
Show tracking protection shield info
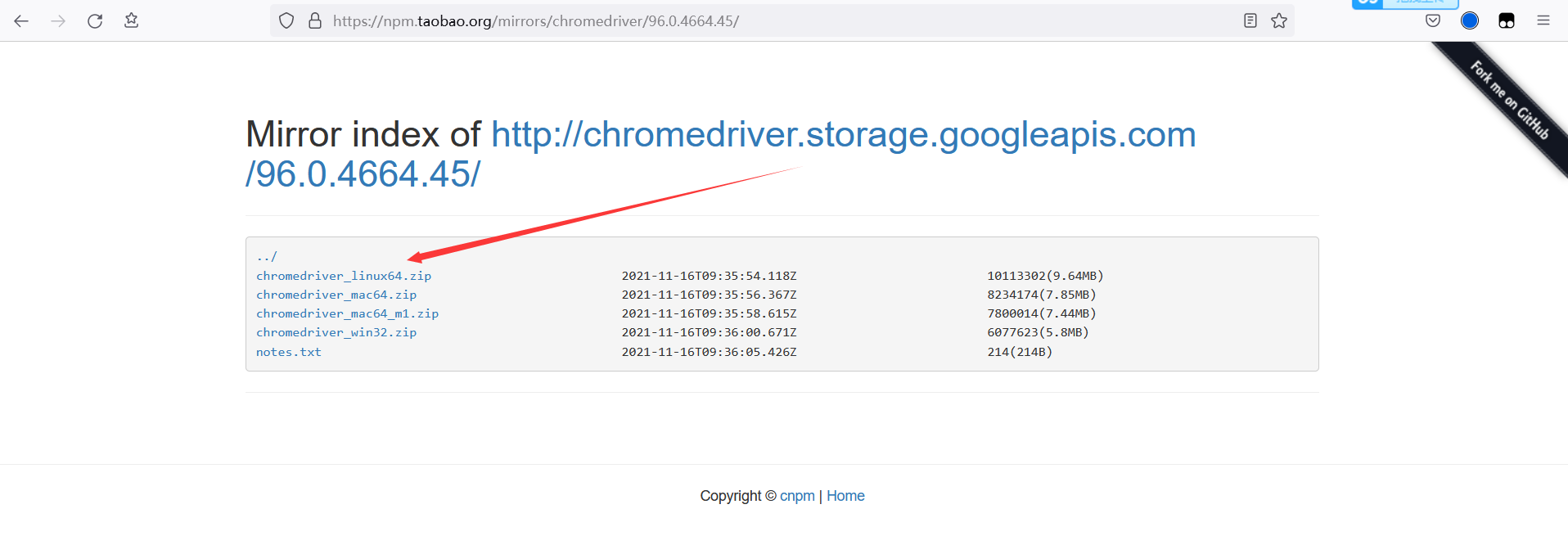(x=286, y=21)
